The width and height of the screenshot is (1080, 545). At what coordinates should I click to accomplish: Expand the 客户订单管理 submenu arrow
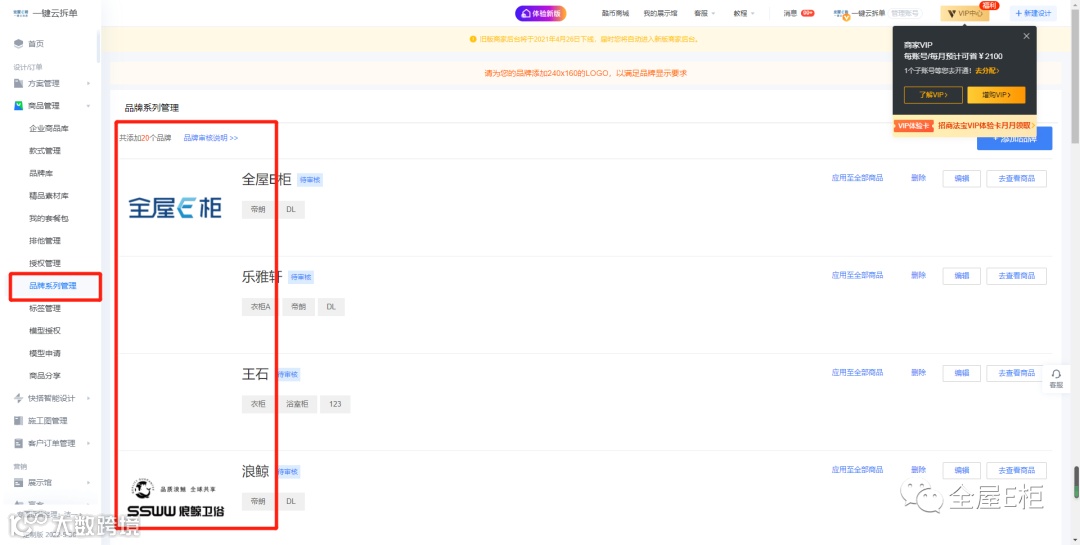pos(88,443)
